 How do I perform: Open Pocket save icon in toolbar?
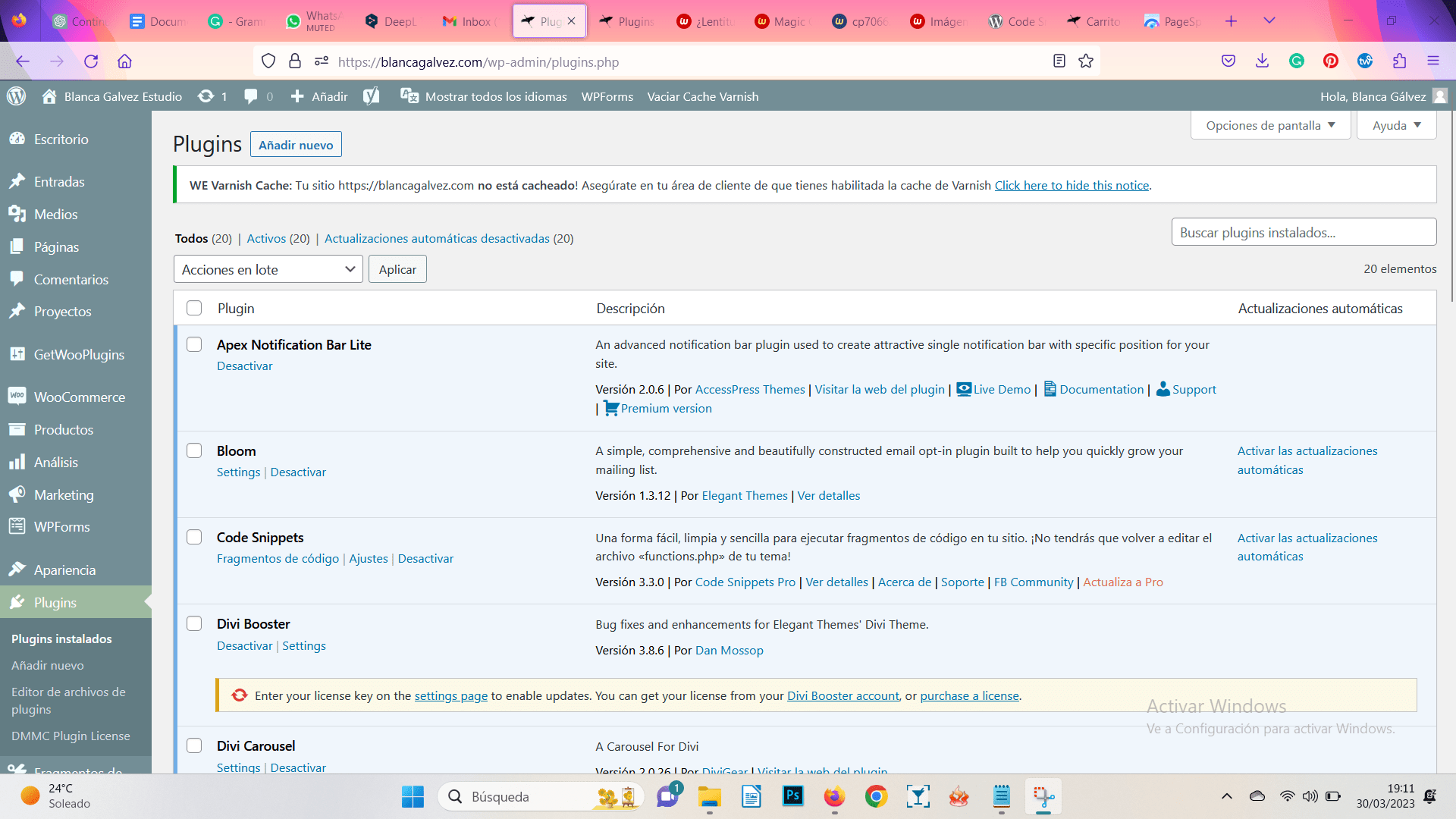coord(1228,61)
